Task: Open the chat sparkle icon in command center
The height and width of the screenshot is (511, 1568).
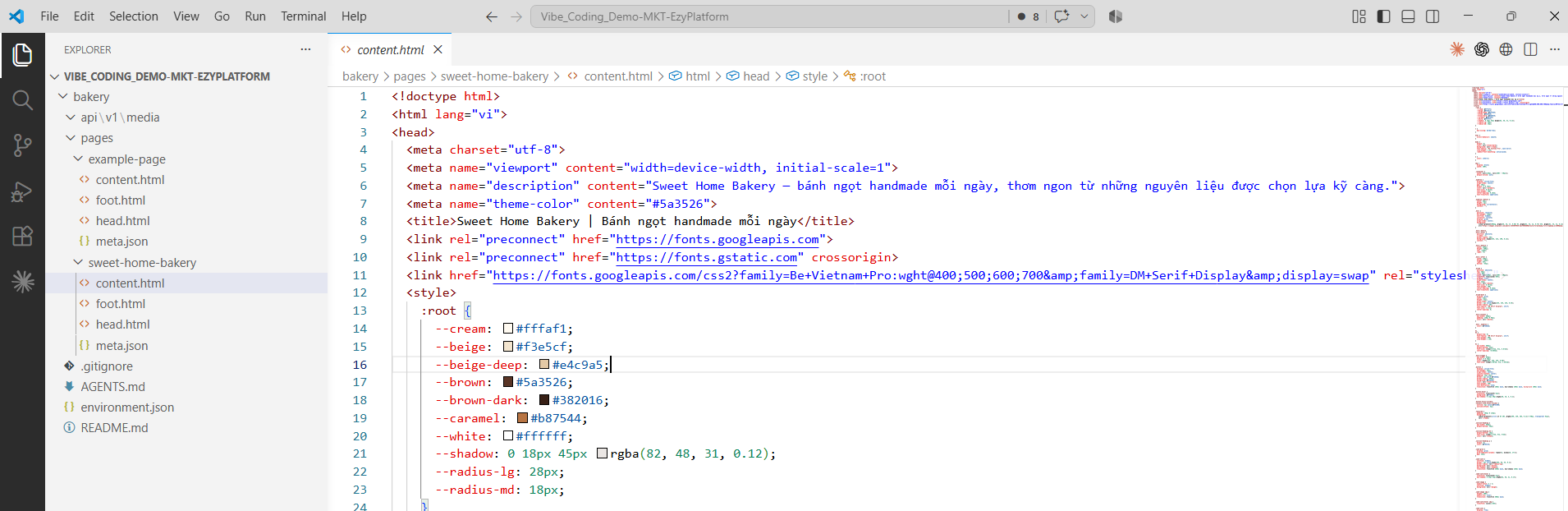Action: pyautogui.click(x=1061, y=16)
